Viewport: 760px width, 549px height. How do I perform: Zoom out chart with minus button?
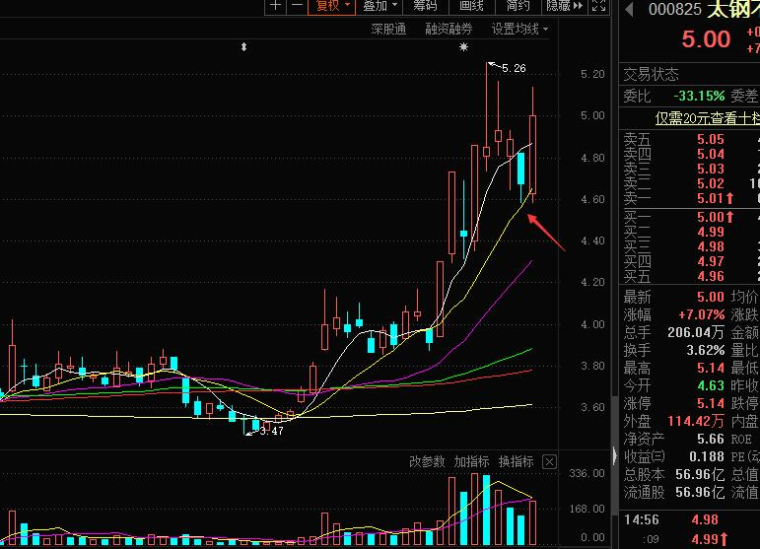point(297,6)
